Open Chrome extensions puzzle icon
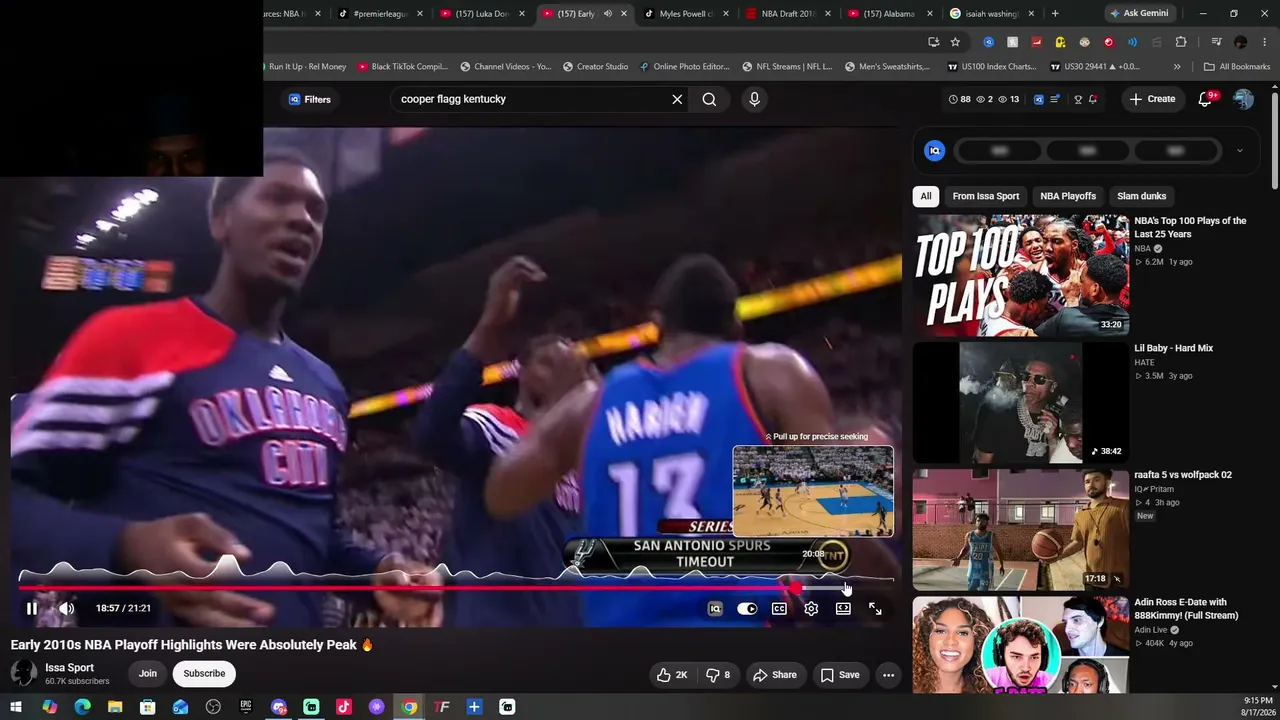This screenshot has width=1280, height=720. pyautogui.click(x=1181, y=42)
